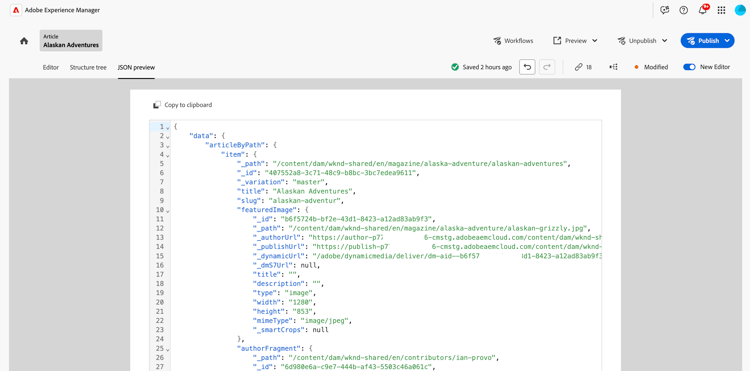Viewport: 750px width, 371px height.
Task: Click the Modified status label
Action: (x=656, y=67)
